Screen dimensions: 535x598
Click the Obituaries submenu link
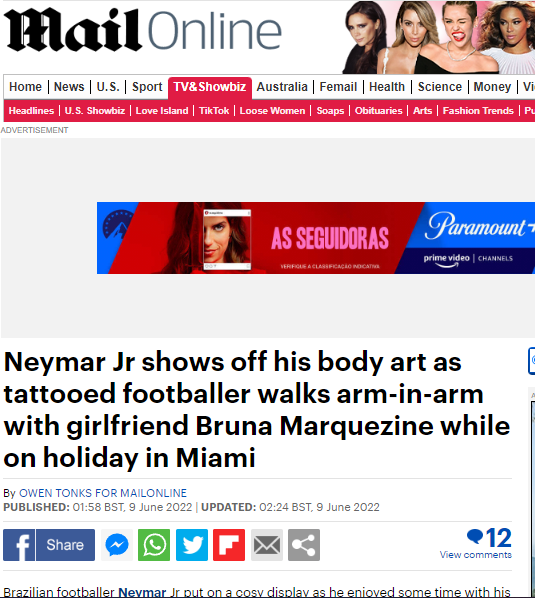[x=379, y=111]
